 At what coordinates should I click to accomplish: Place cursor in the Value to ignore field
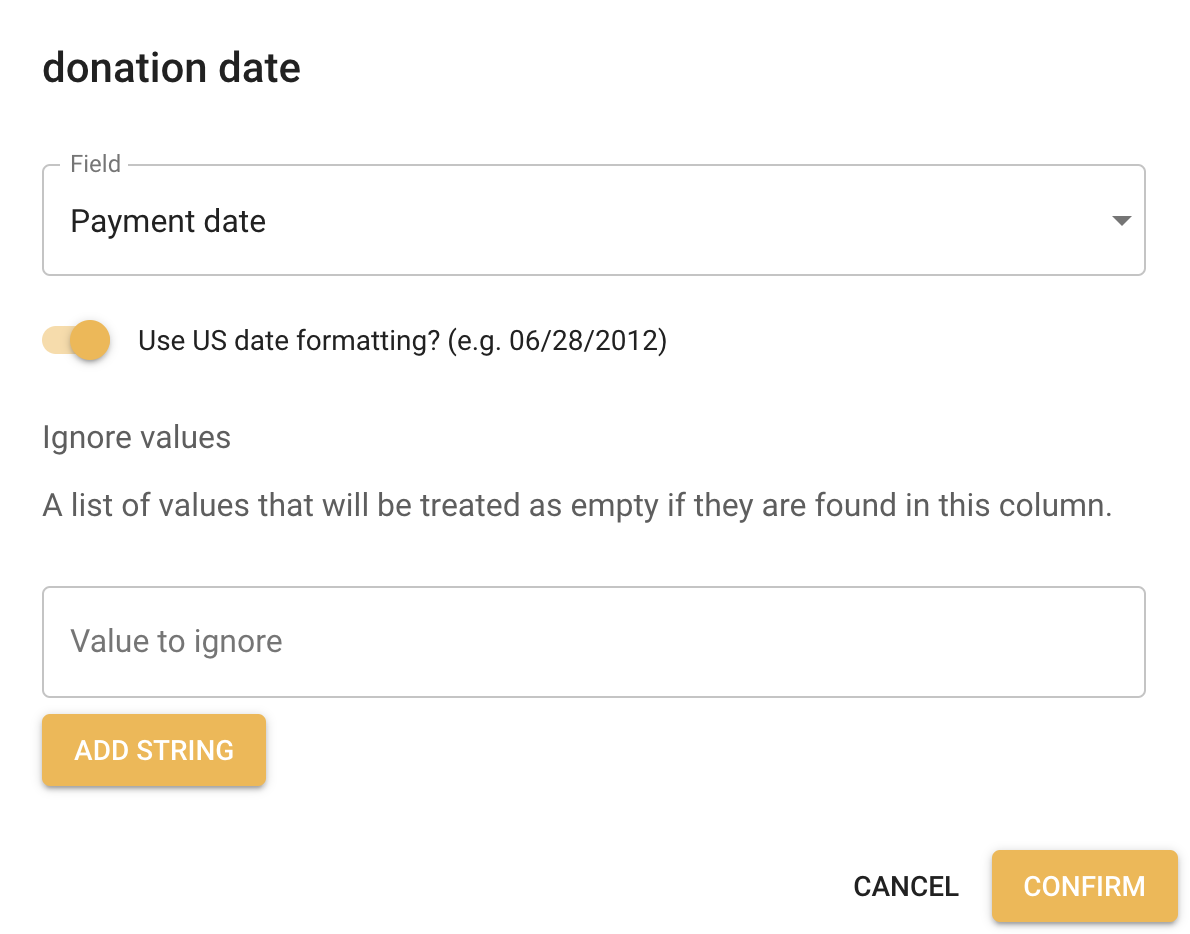(593, 641)
